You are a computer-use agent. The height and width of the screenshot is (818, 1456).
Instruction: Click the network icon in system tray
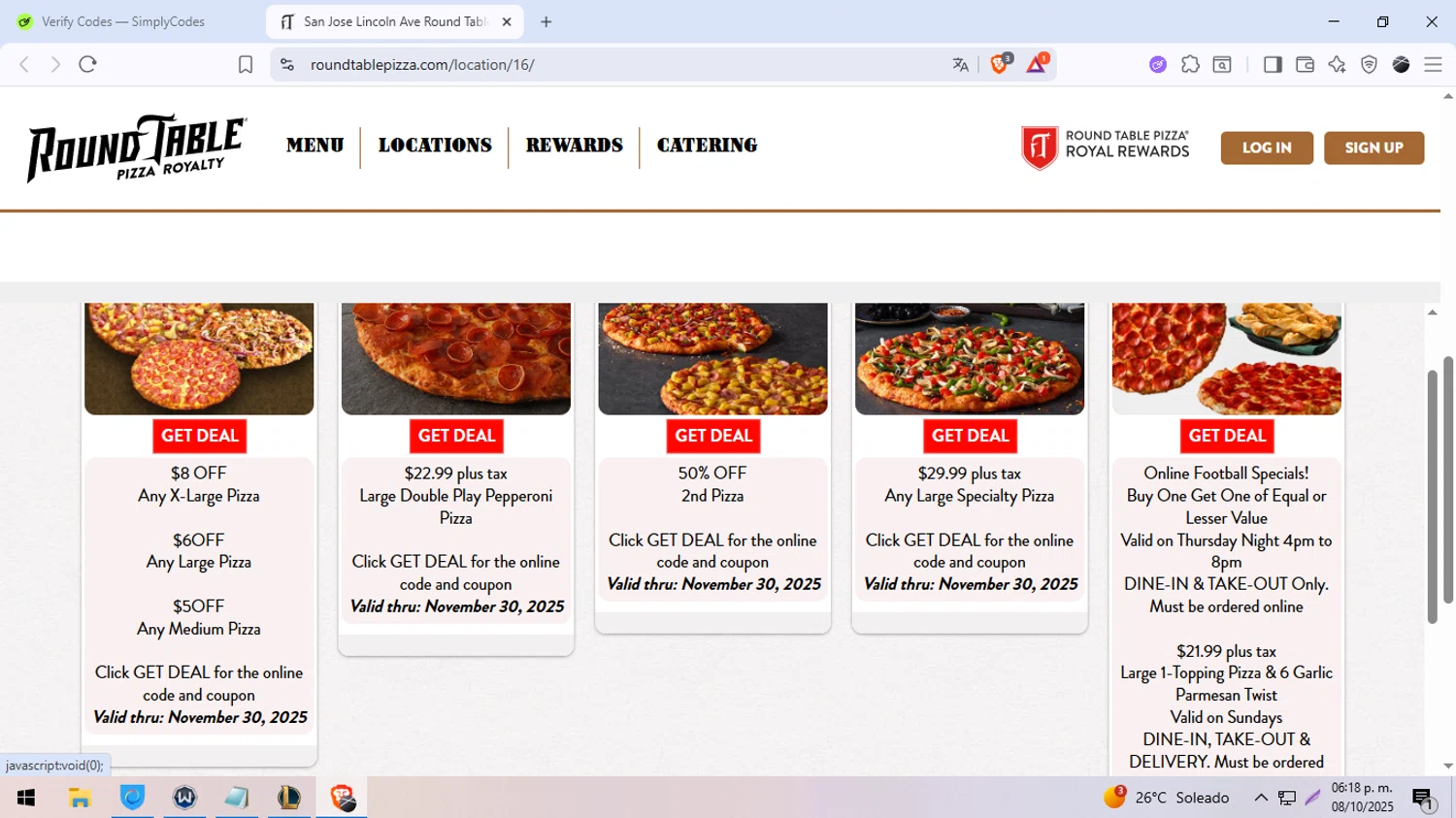[x=1287, y=798]
